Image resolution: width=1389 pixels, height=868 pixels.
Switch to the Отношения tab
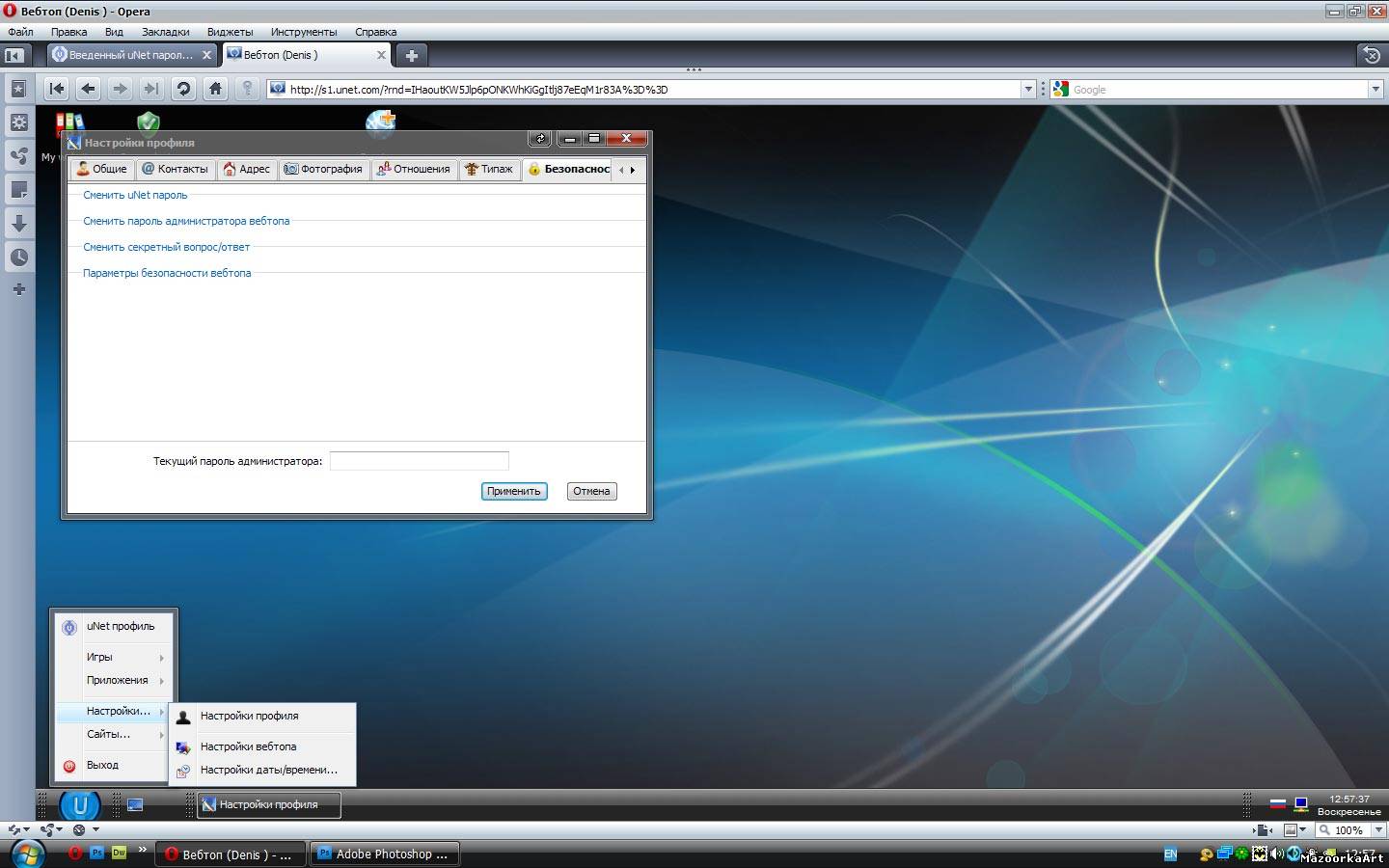414,169
